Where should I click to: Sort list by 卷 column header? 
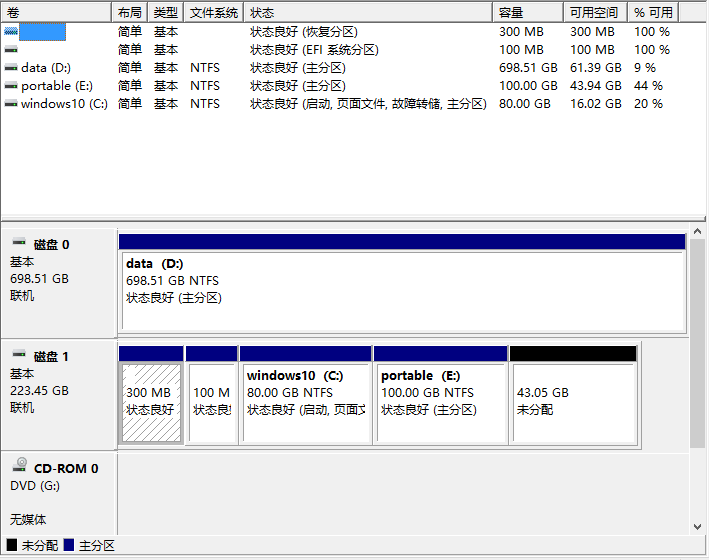56,12
